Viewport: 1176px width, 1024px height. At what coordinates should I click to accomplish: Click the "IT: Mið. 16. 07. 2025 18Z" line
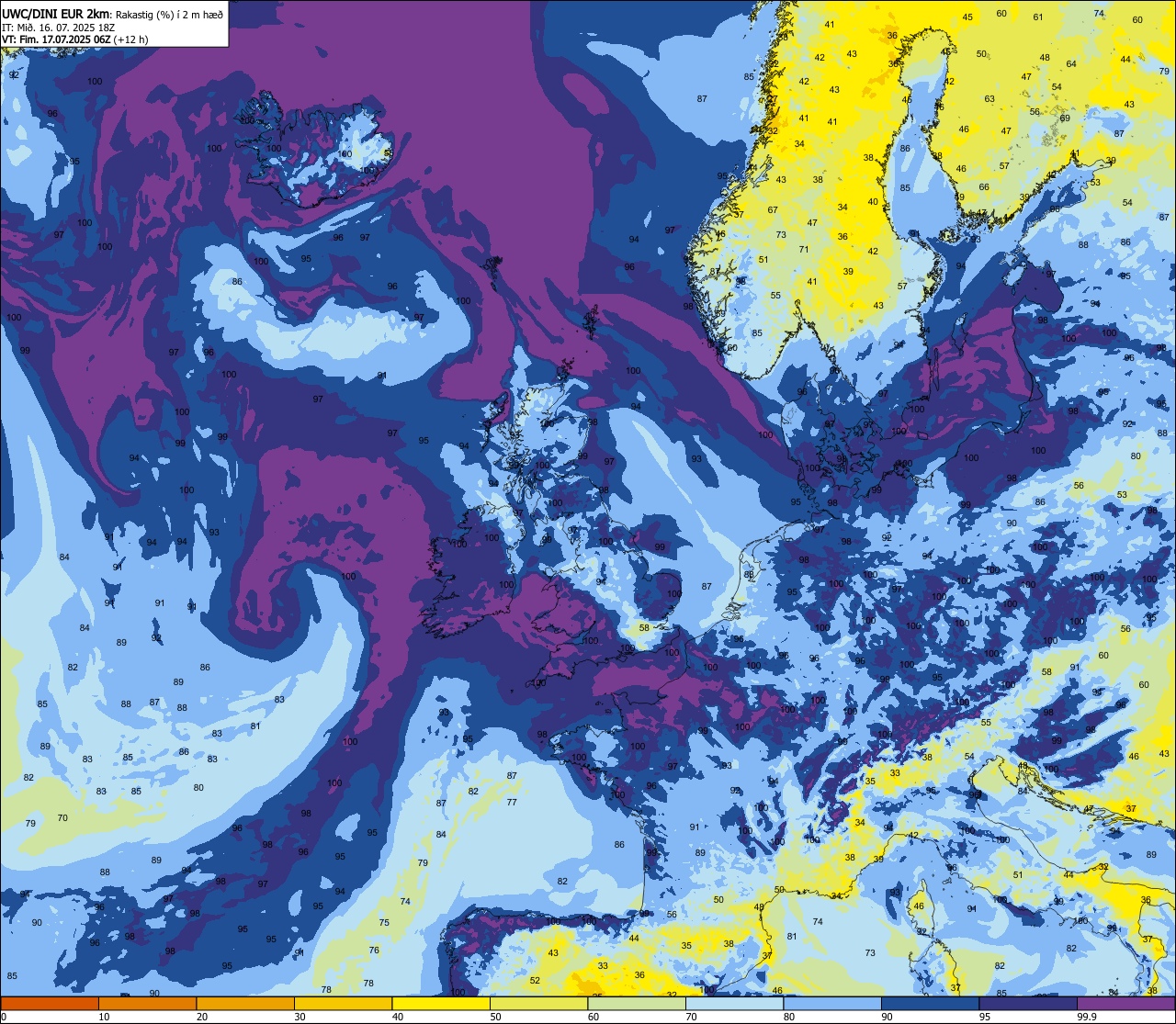click(x=58, y=28)
